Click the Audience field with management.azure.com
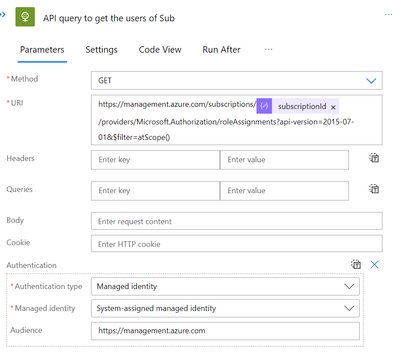Image resolution: width=400 pixels, height=361 pixels. click(225, 331)
